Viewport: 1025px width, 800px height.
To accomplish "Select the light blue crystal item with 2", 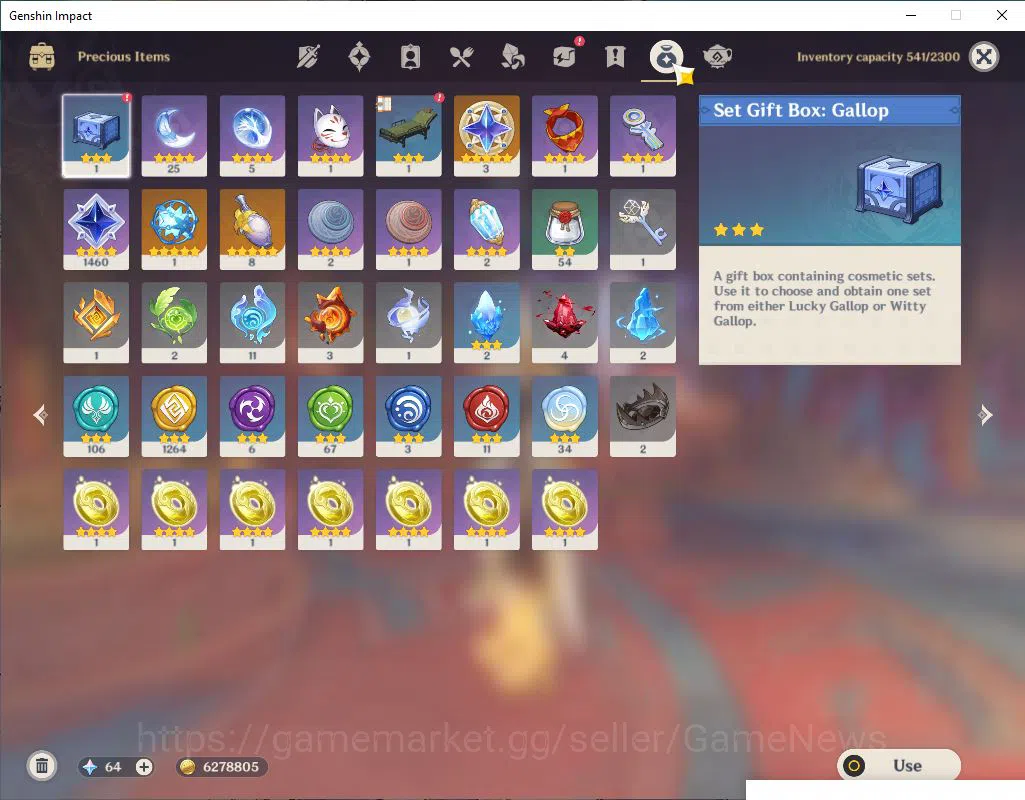I will tap(486, 229).
